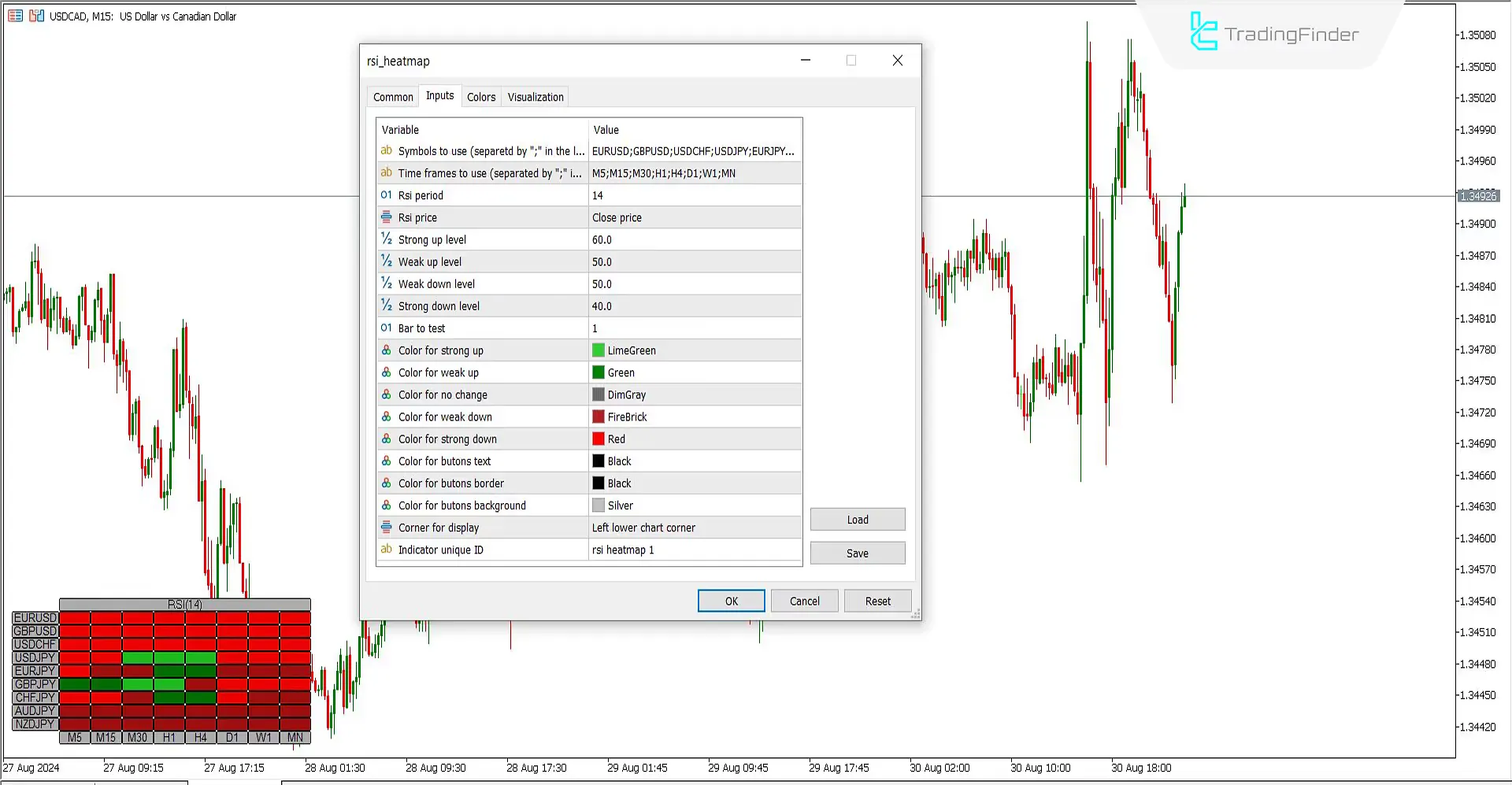
Task: Select the Red swatch for strong down
Action: [598, 439]
